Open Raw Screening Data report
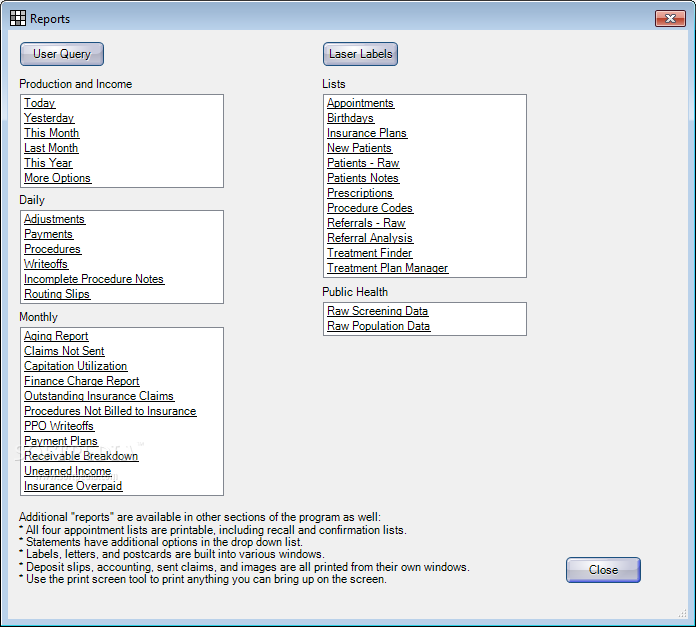This screenshot has width=696, height=627. pyautogui.click(x=377, y=311)
